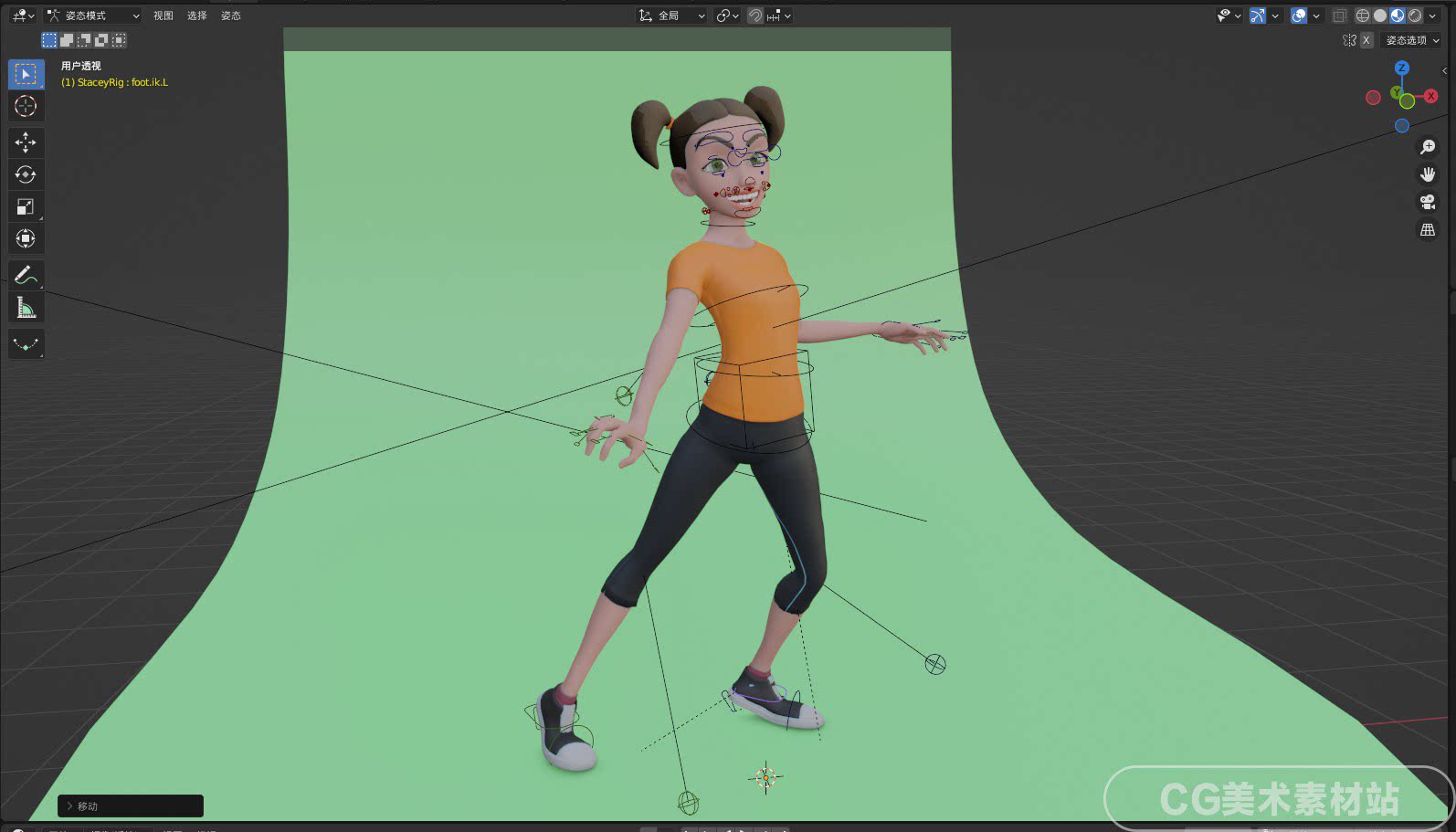Activate the 3D cursor tool
This screenshot has width=1456, height=832.
pos(26,107)
